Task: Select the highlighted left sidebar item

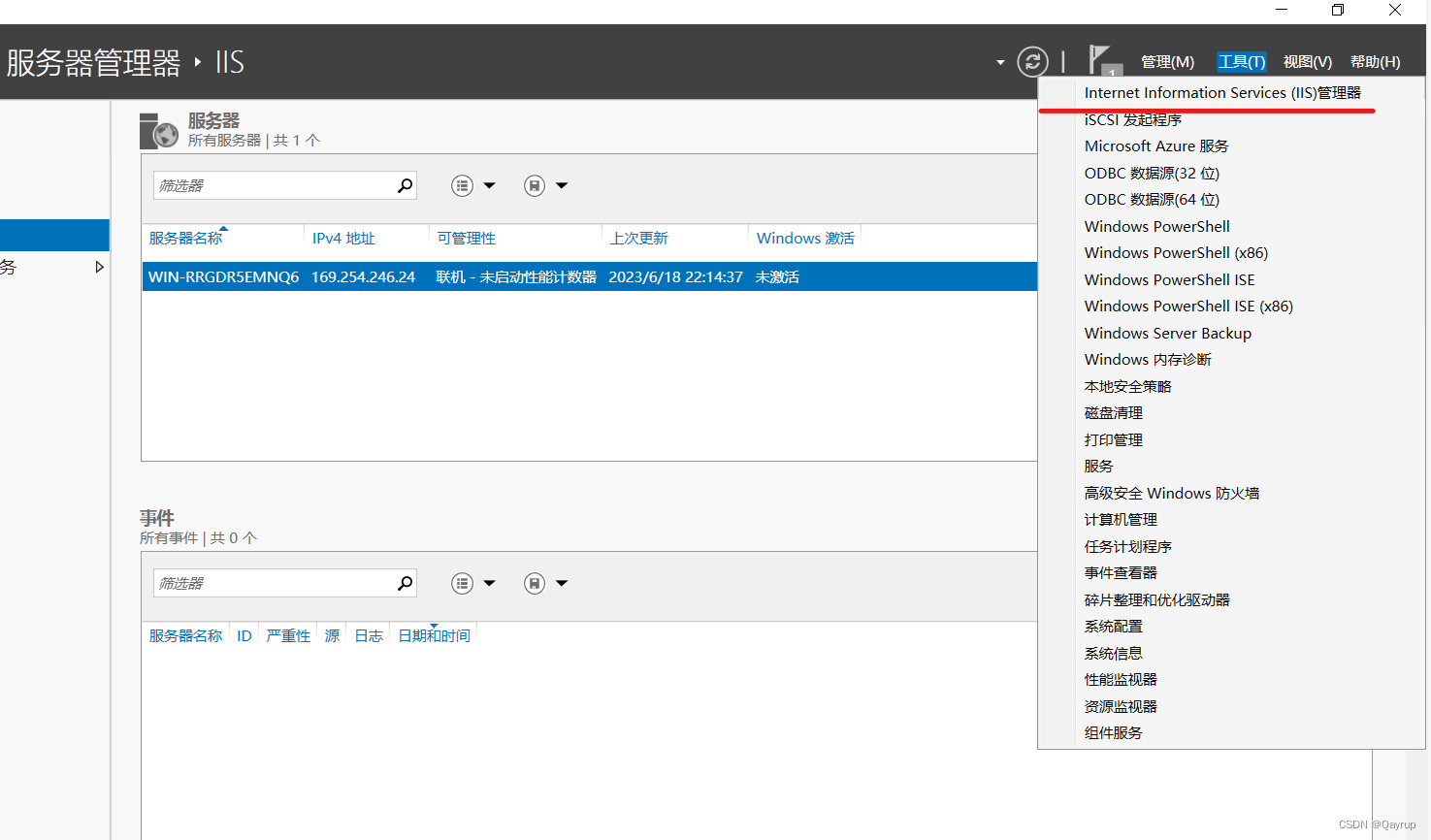Action: 54,235
